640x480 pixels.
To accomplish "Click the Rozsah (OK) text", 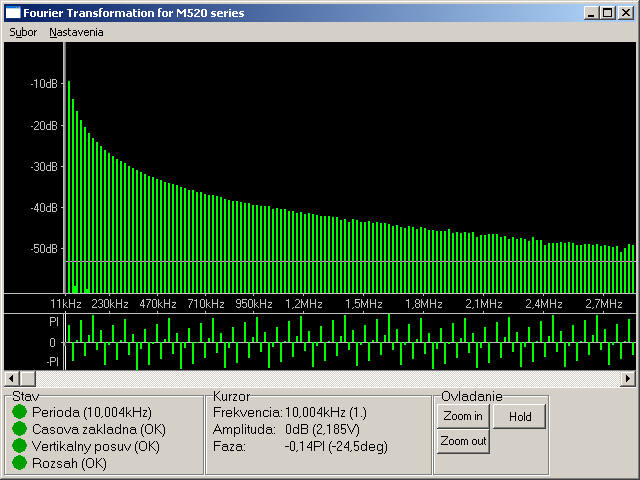I will click(x=69, y=463).
